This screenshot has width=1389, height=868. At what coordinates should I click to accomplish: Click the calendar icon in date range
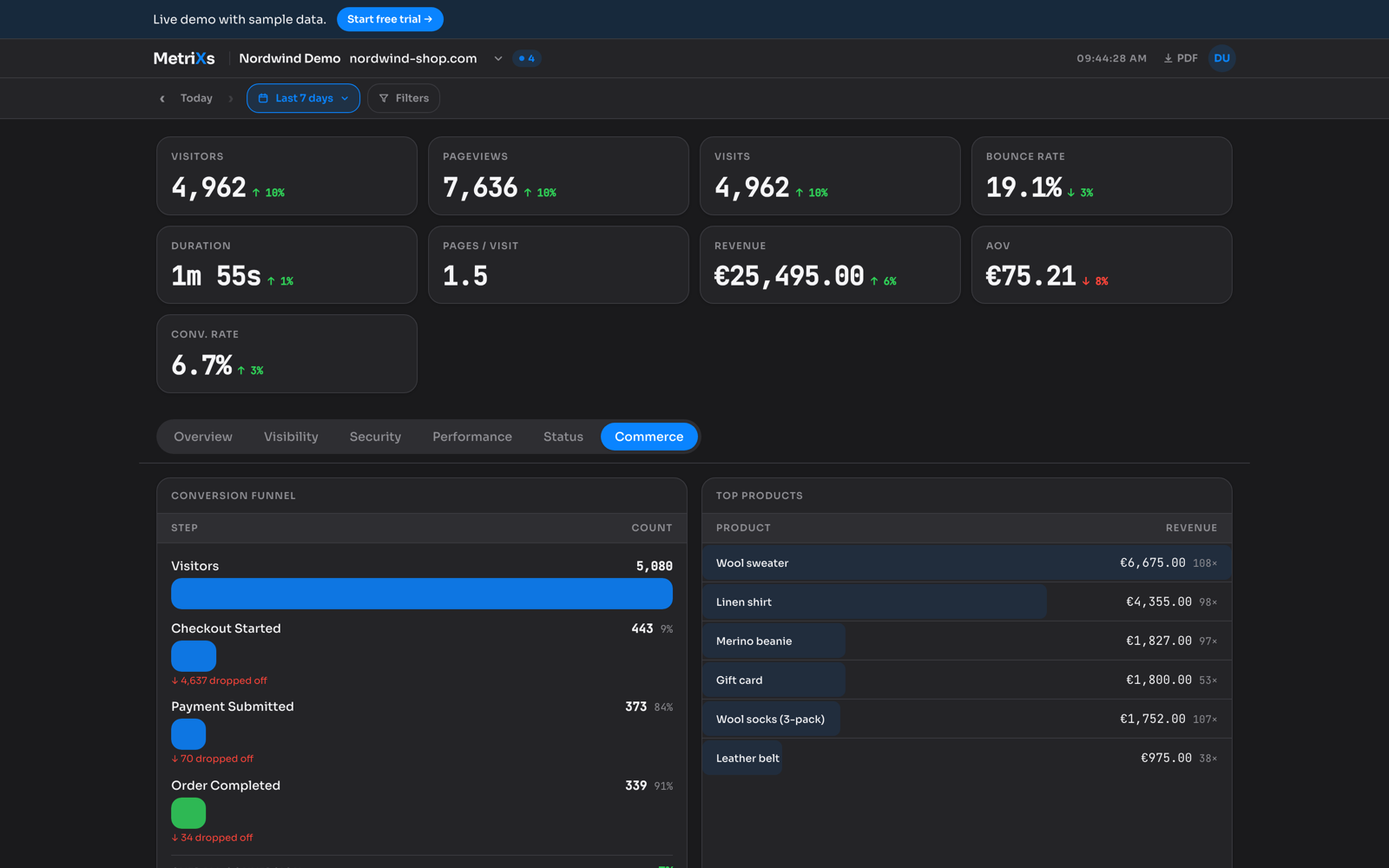coord(263,98)
